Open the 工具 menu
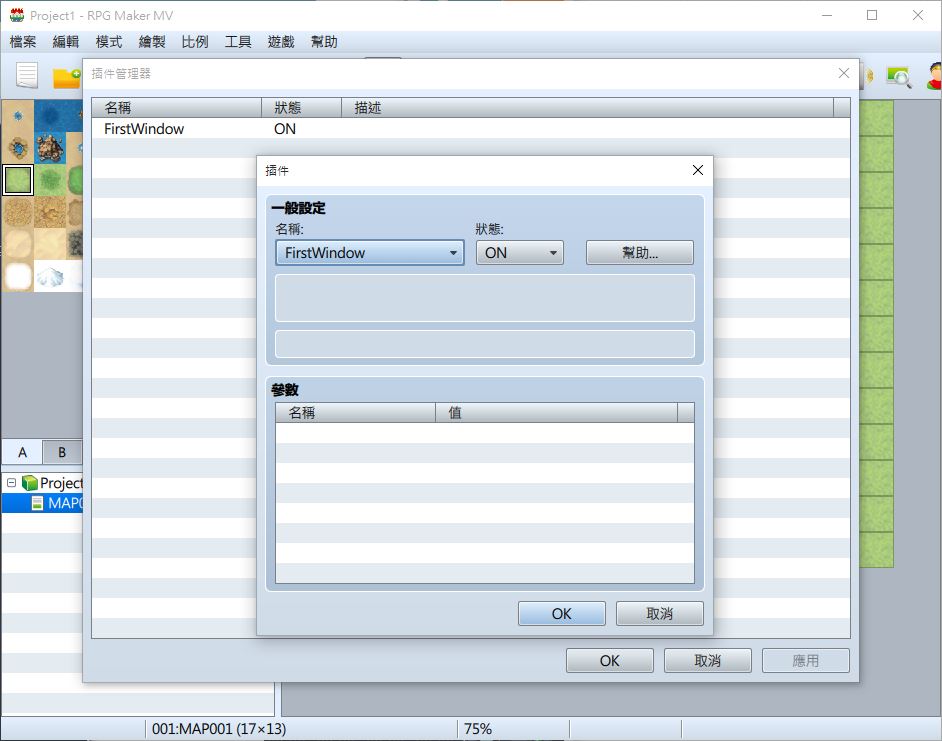This screenshot has width=942, height=741. tap(238, 41)
